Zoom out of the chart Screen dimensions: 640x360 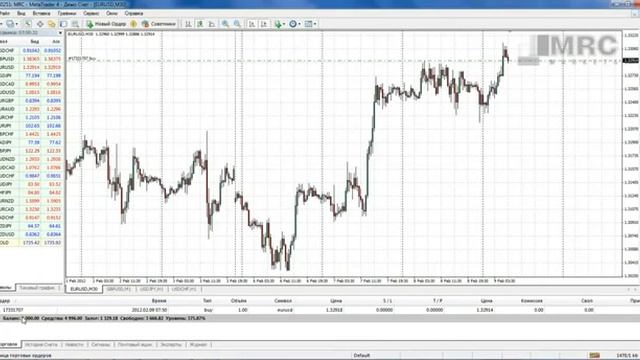tap(237, 24)
